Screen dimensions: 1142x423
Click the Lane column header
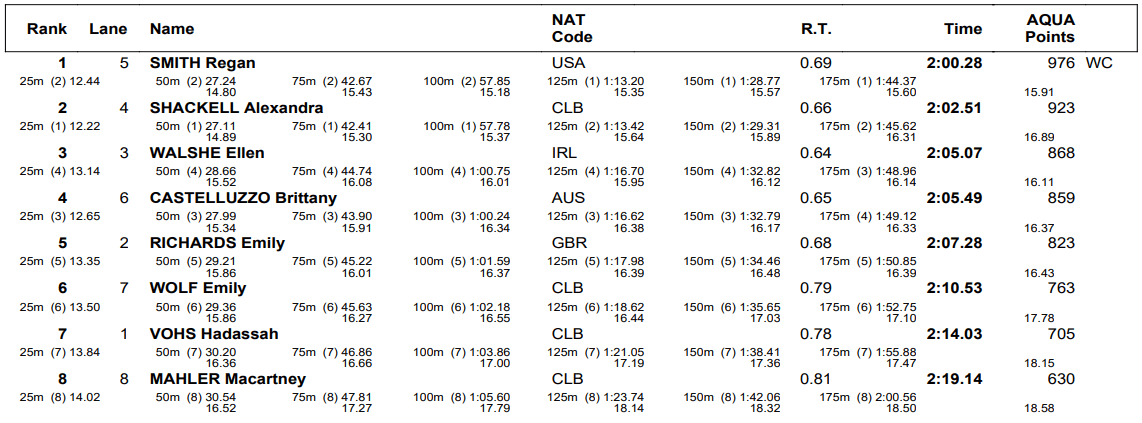tap(108, 29)
